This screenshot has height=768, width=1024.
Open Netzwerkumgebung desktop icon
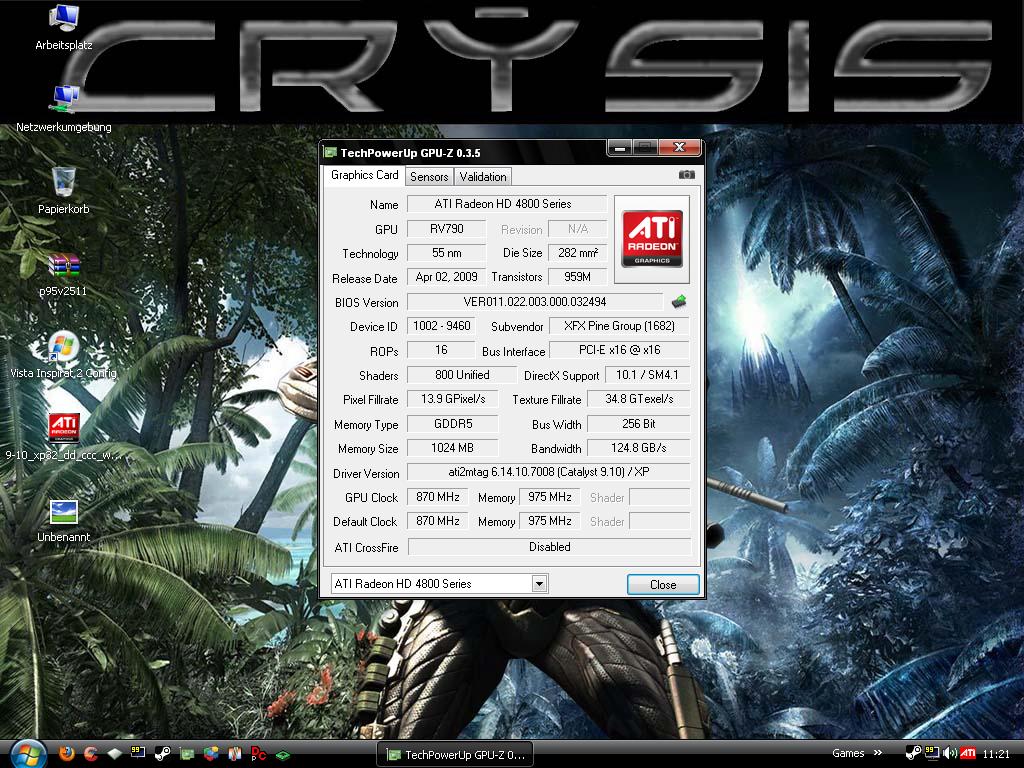[x=64, y=109]
